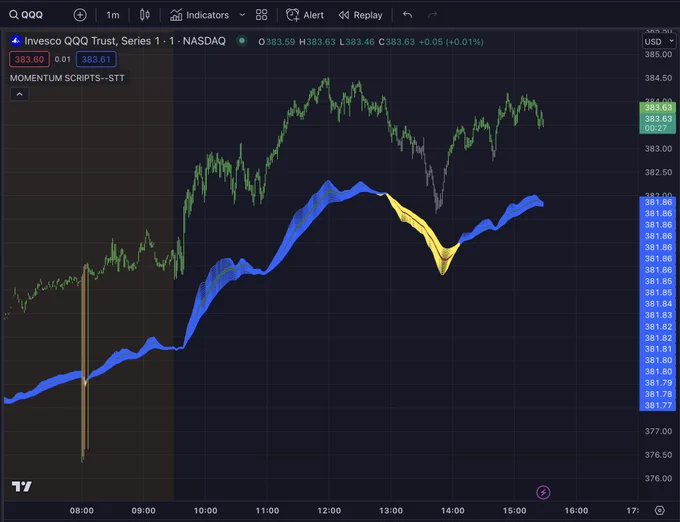This screenshot has width=680, height=522.
Task: Open QQQ symbol search
Action: (26, 15)
